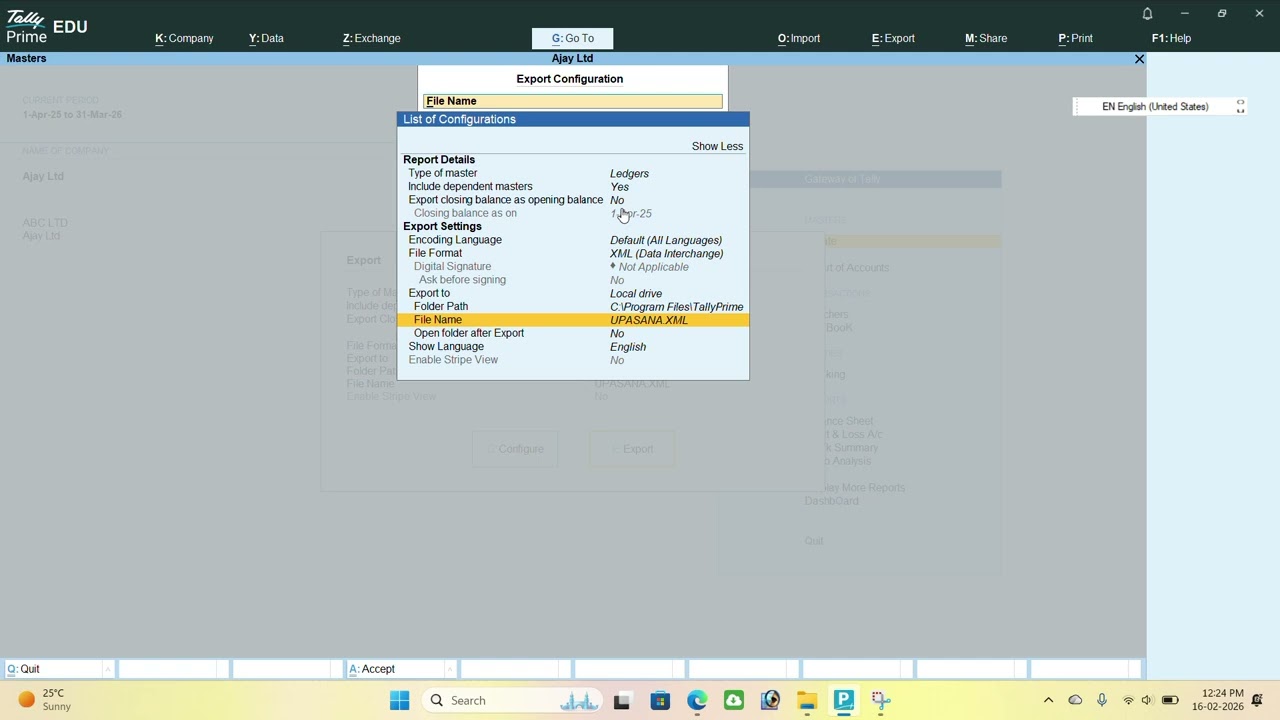Open the O: Import menu

point(799,38)
